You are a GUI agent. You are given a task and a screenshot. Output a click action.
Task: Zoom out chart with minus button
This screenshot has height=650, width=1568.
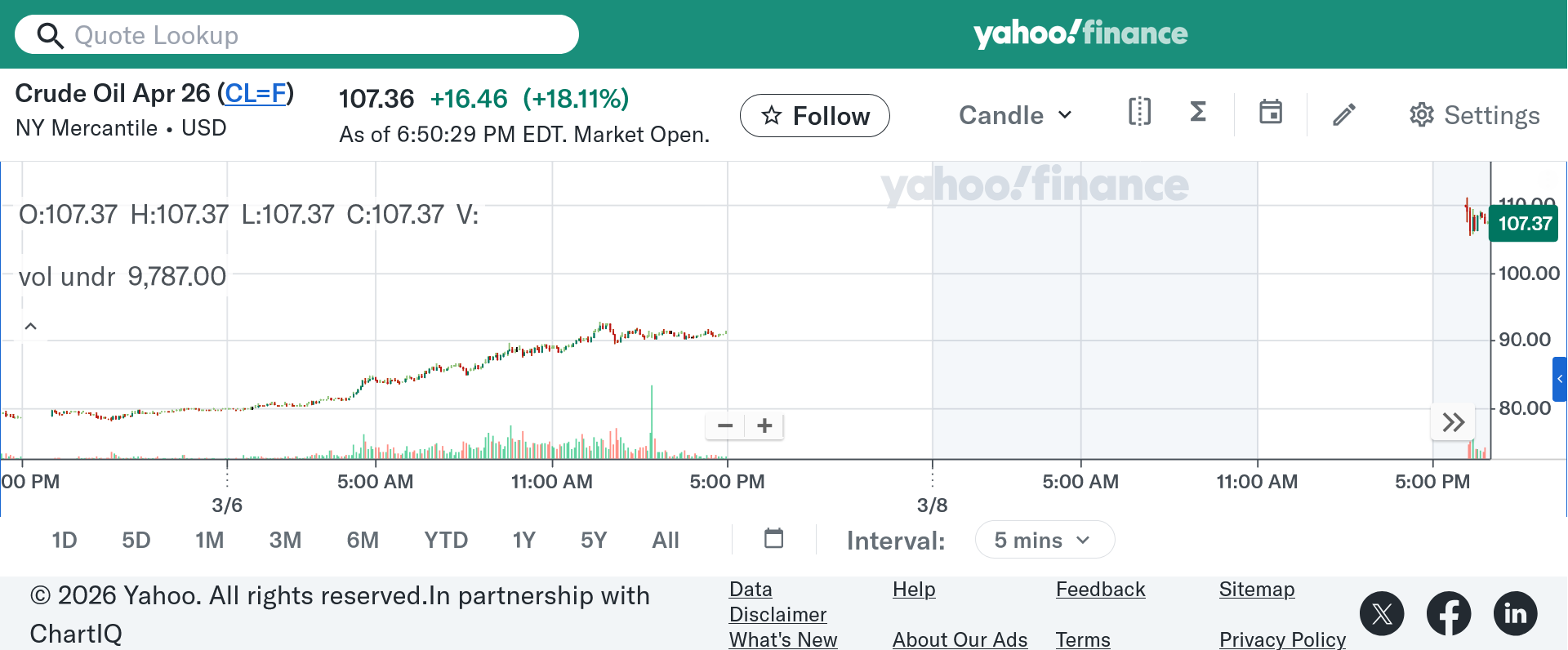(x=725, y=425)
